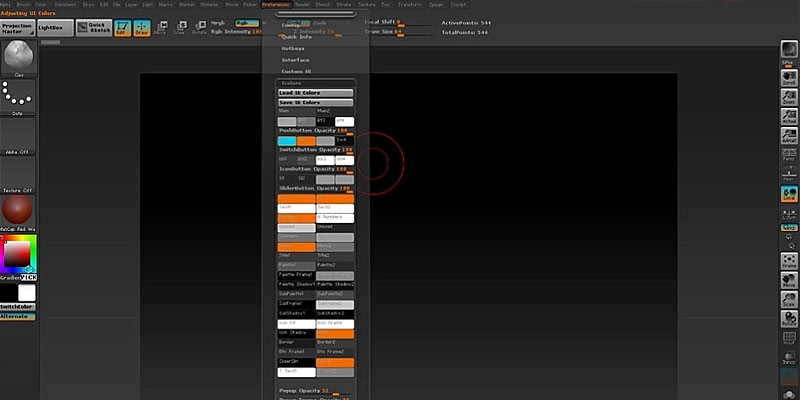Viewport: 800px width, 400px height.
Task: Click the AAHalf icon
Action: [789, 136]
